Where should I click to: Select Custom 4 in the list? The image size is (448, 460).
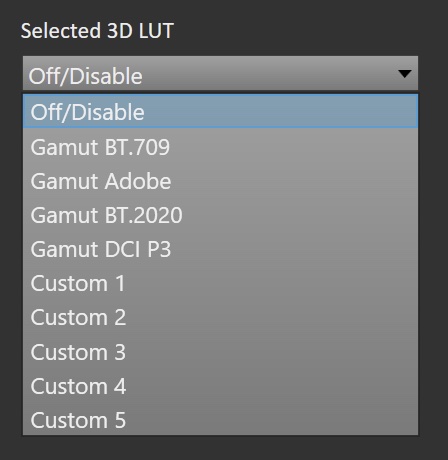(220, 386)
